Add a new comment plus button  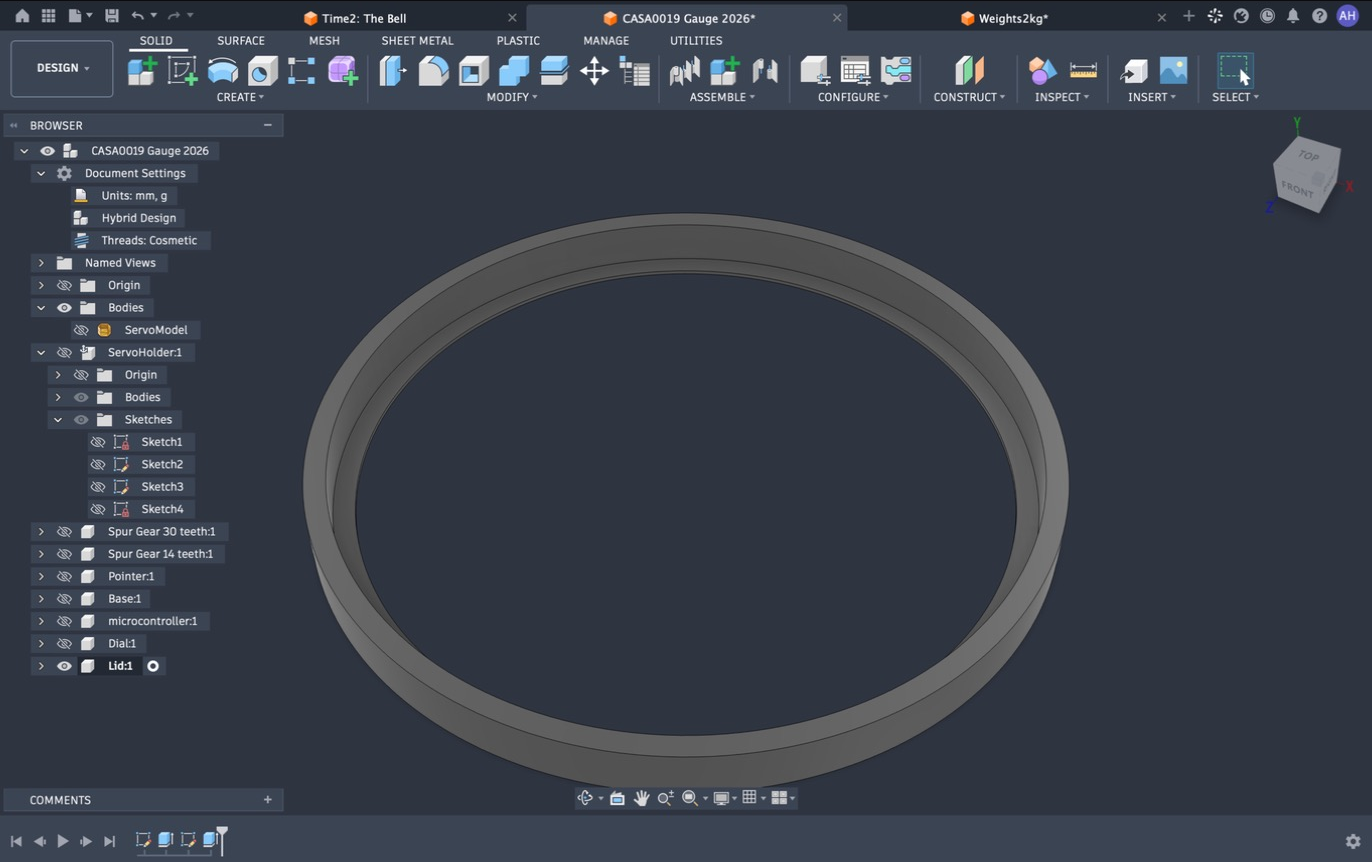[267, 800]
